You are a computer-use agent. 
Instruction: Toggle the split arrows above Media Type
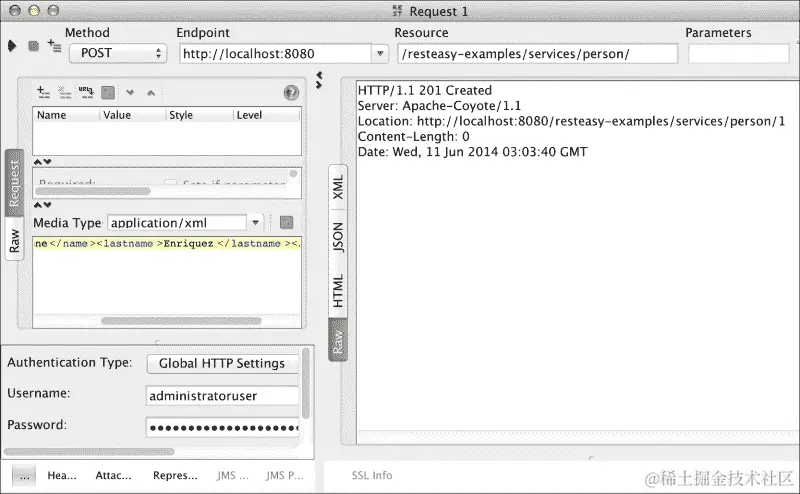(x=42, y=205)
